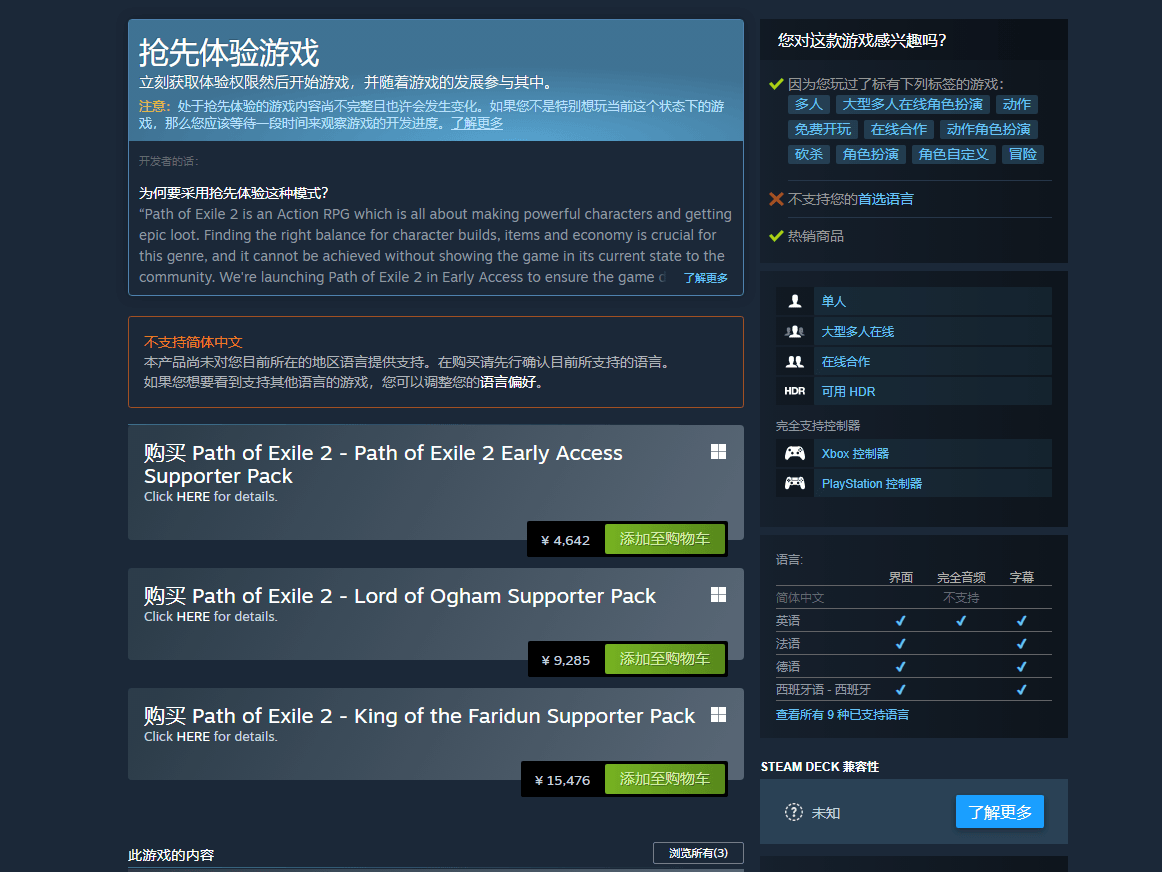The height and width of the screenshot is (872, 1162).
Task: Click 您对这款游戏感兴趣吗? heading
Action: 861,41
